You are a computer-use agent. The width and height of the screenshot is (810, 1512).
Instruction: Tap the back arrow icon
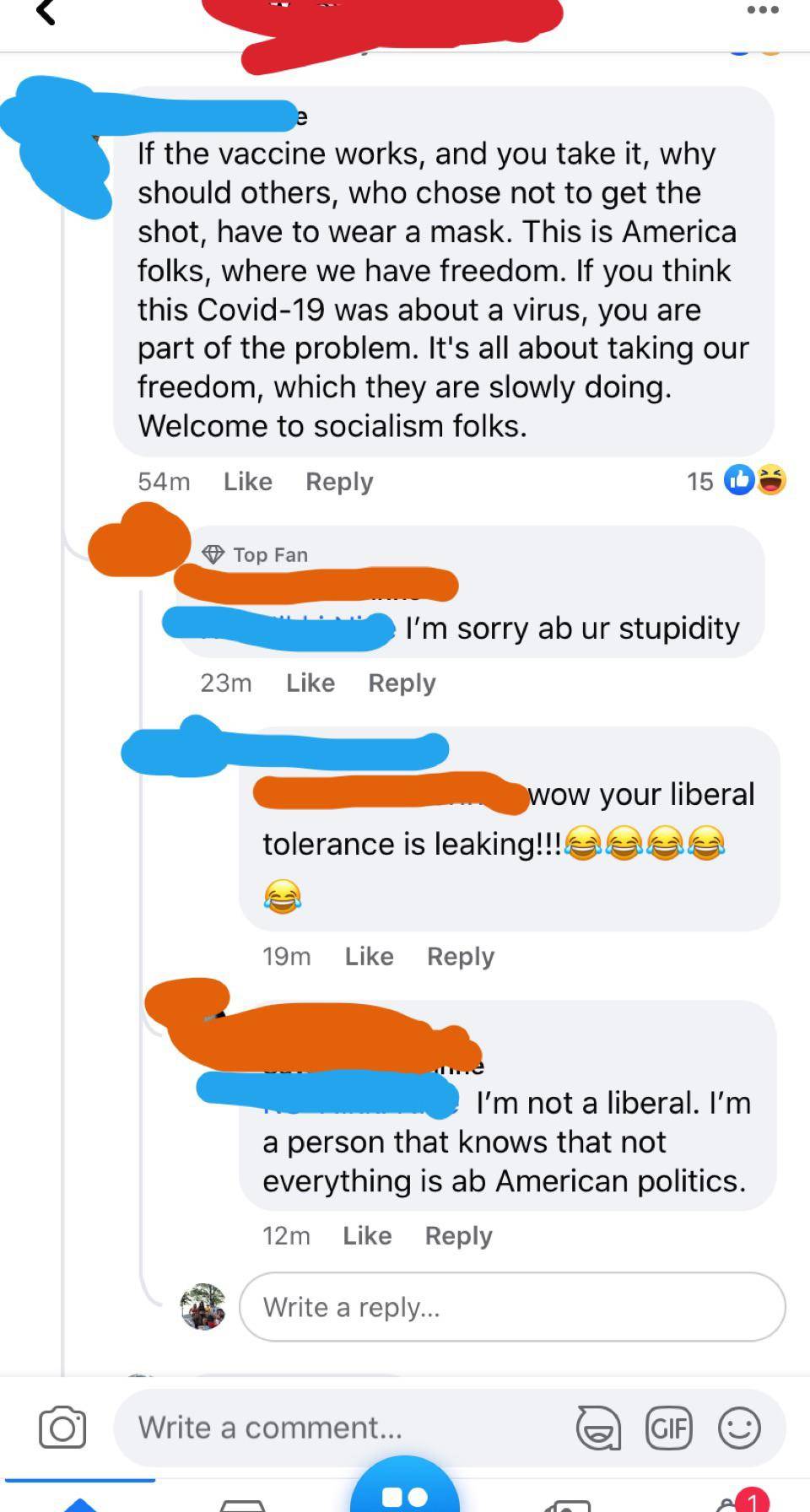click(x=46, y=12)
